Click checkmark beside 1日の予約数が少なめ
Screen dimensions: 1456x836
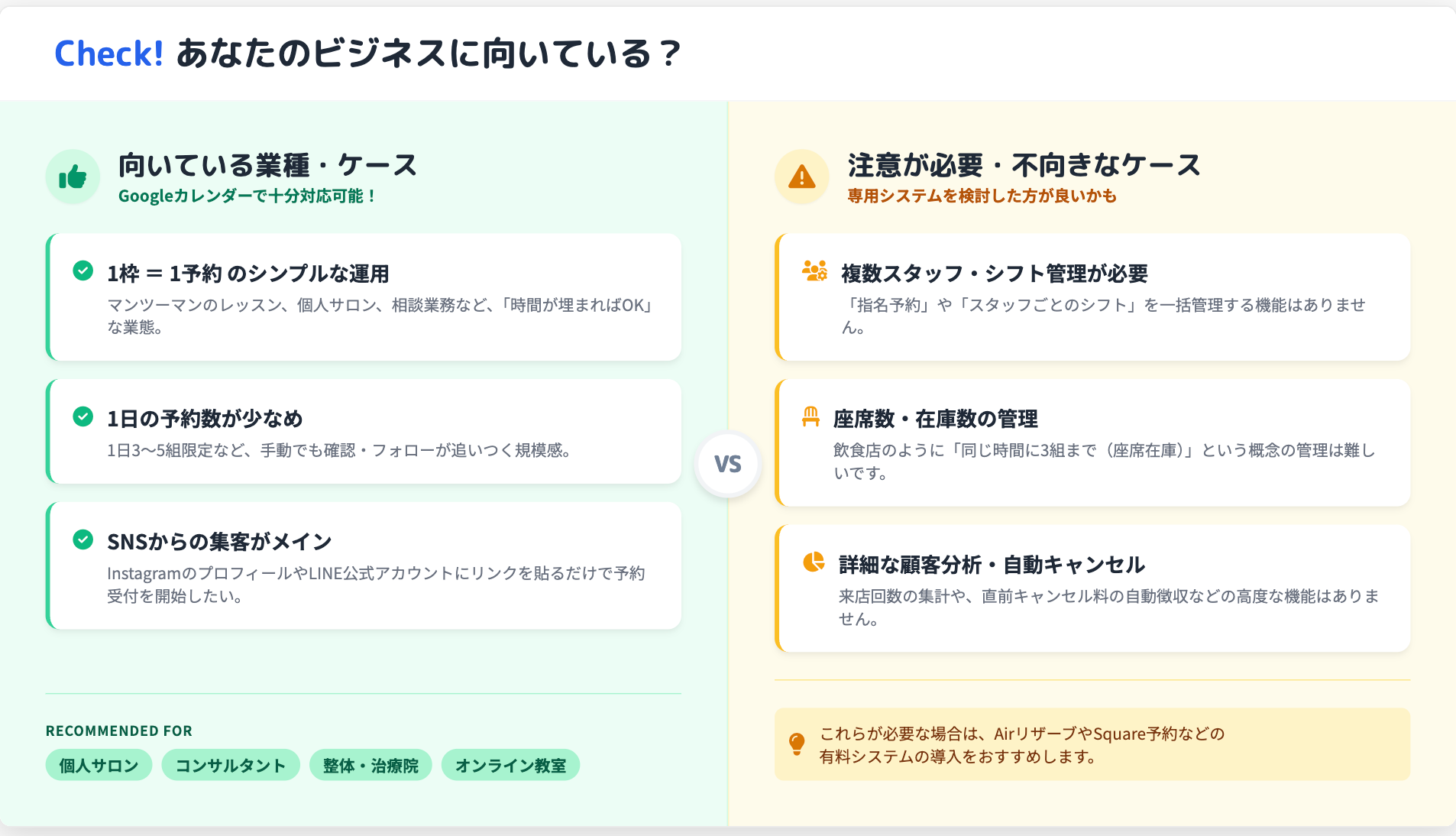pyautogui.click(x=83, y=417)
